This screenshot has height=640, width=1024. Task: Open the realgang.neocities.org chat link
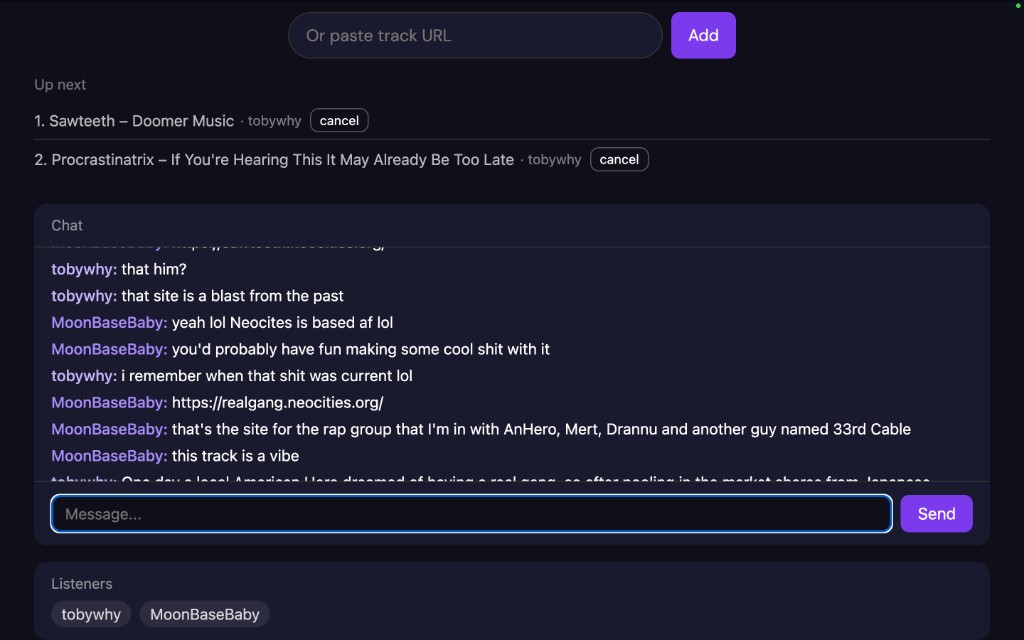[x=277, y=403]
